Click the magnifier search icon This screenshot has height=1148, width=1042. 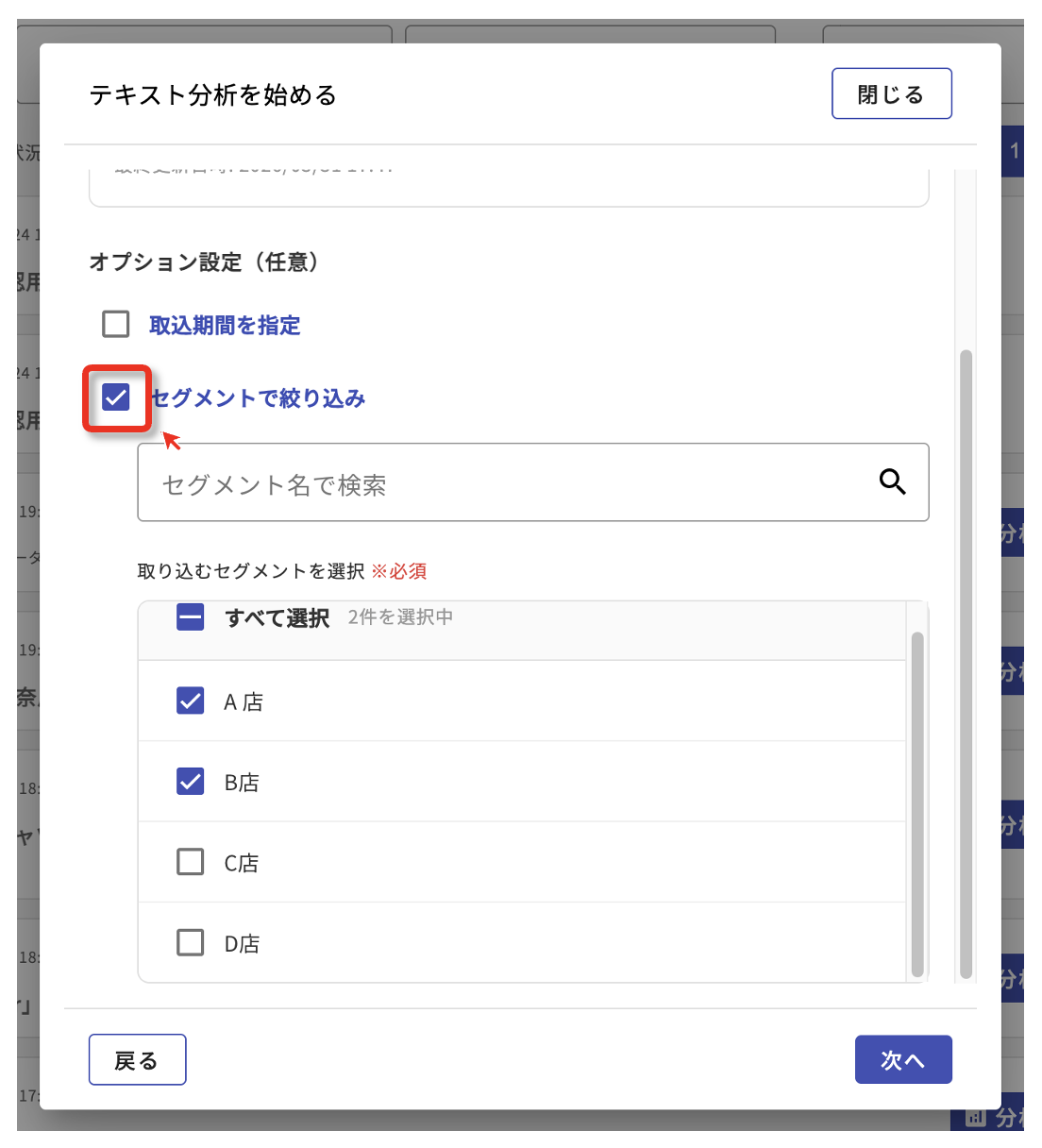(892, 482)
